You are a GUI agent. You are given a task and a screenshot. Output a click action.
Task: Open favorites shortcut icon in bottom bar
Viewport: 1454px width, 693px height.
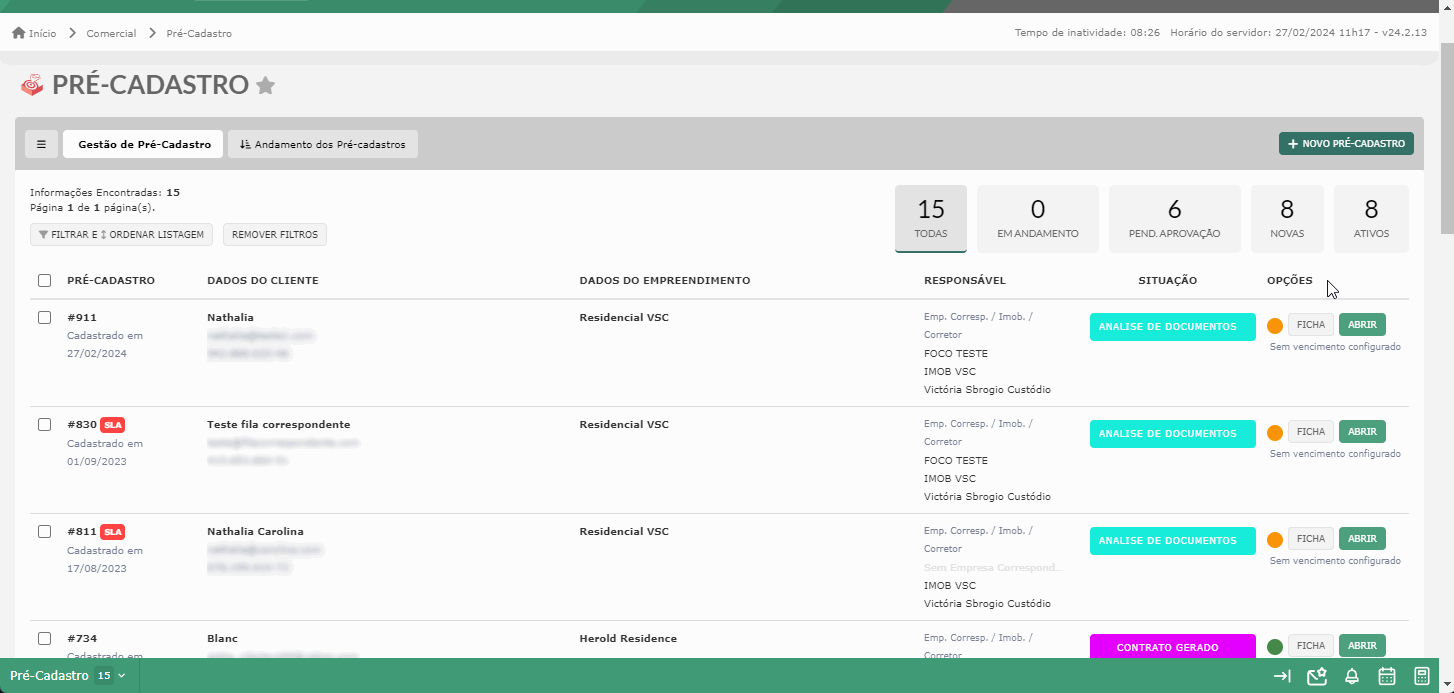click(x=1317, y=676)
